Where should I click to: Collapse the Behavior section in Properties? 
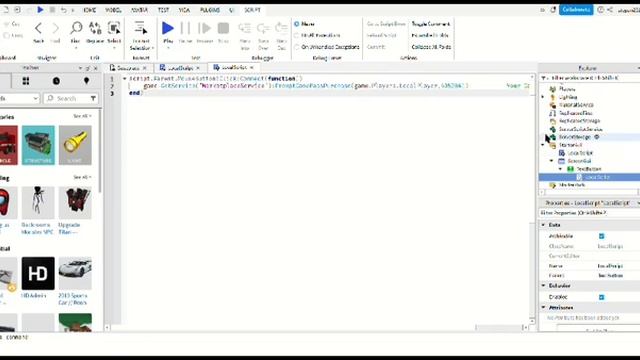click(543, 286)
